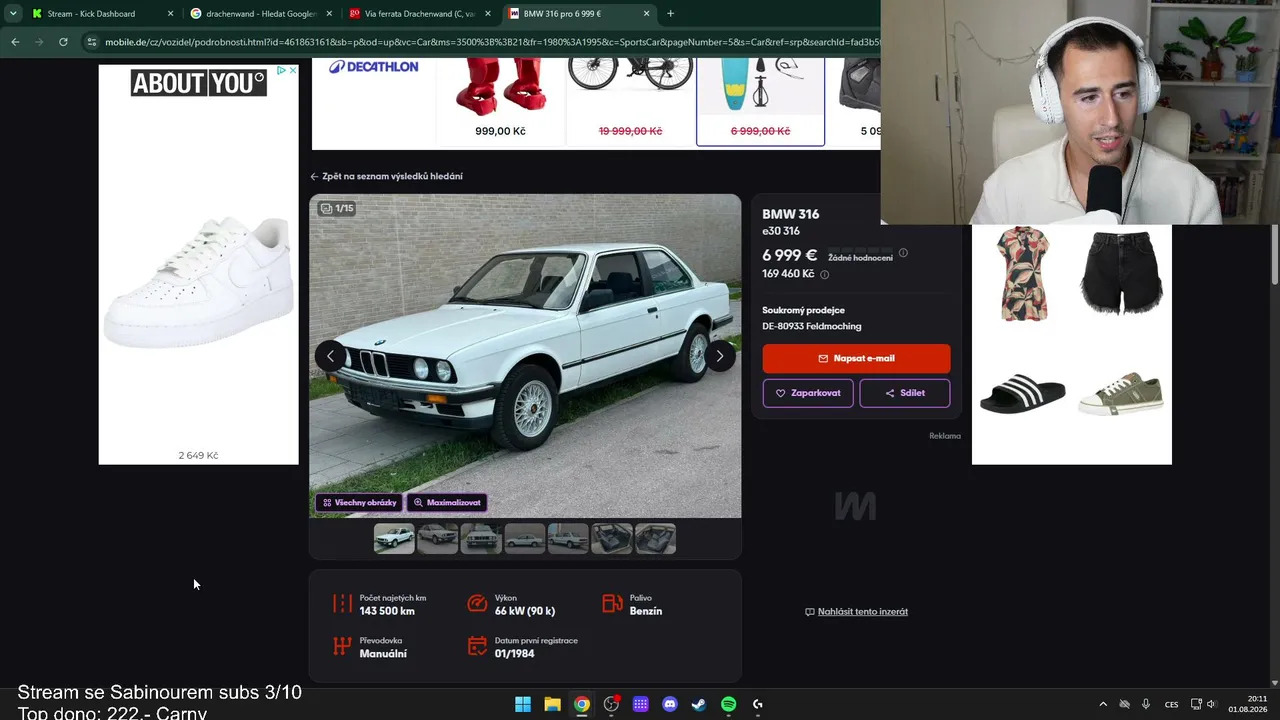
Task: Select the fuel pump icon
Action: click(612, 604)
